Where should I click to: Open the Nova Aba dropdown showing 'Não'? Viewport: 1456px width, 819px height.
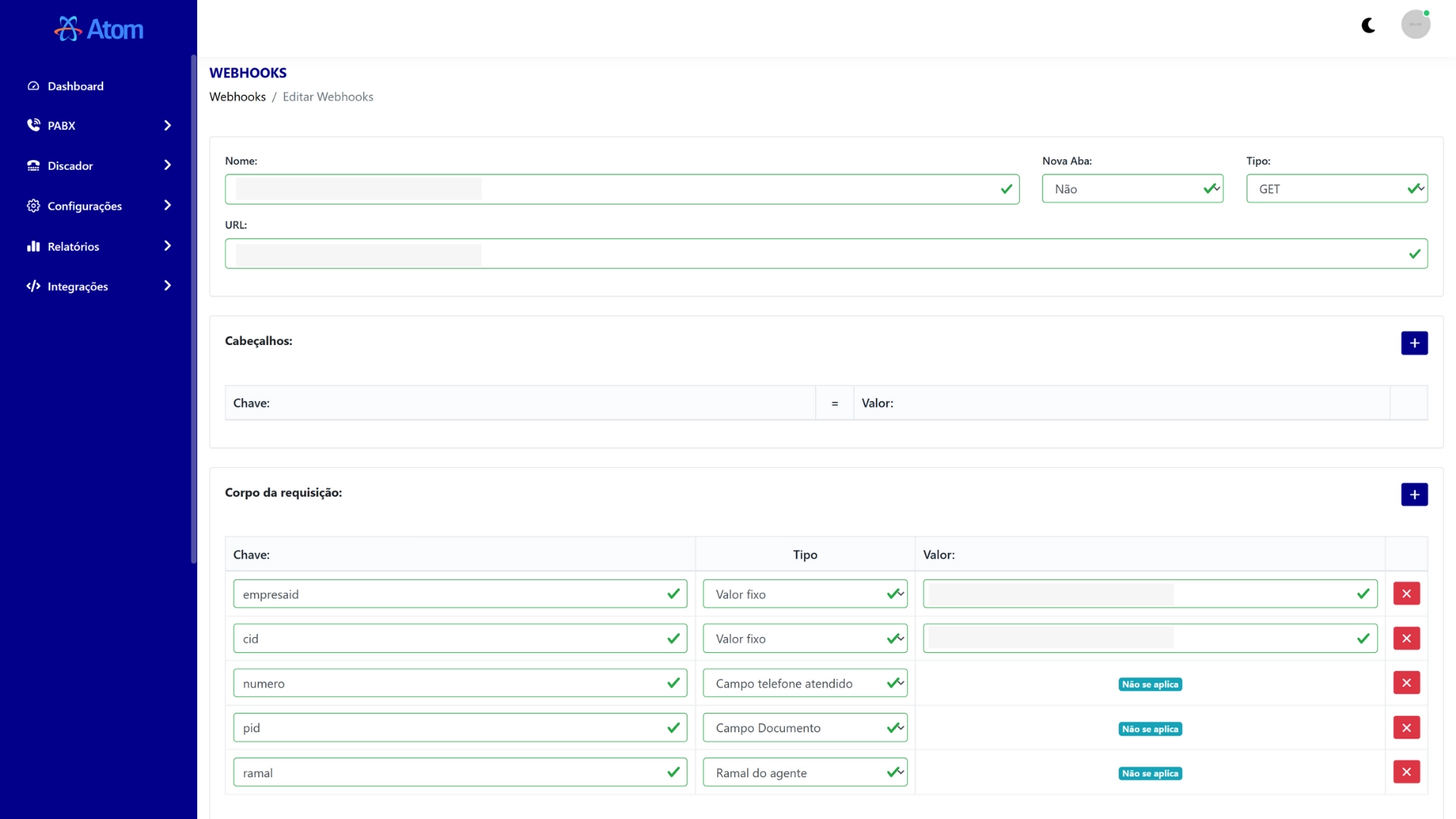coord(1133,189)
